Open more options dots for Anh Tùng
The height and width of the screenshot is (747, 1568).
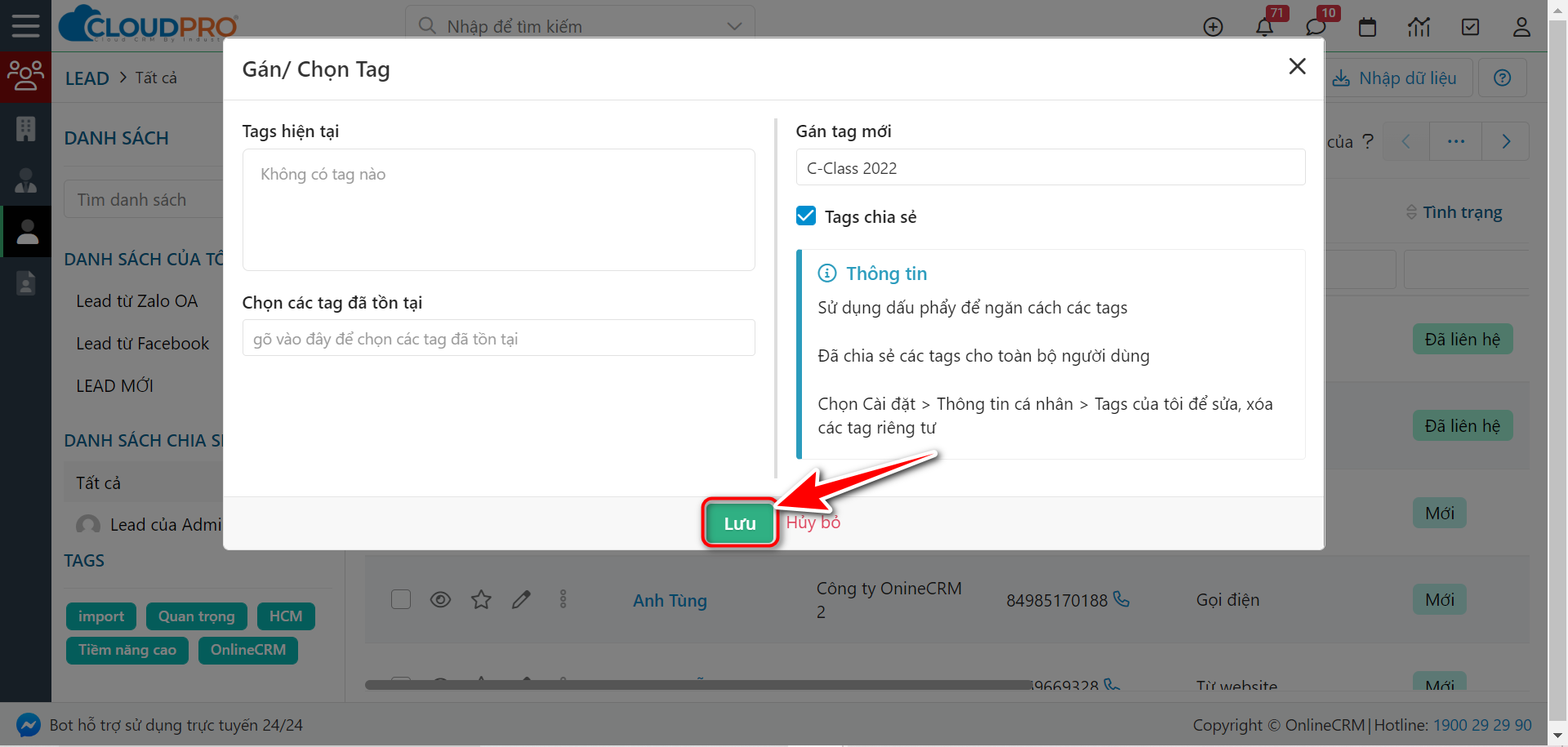click(563, 600)
